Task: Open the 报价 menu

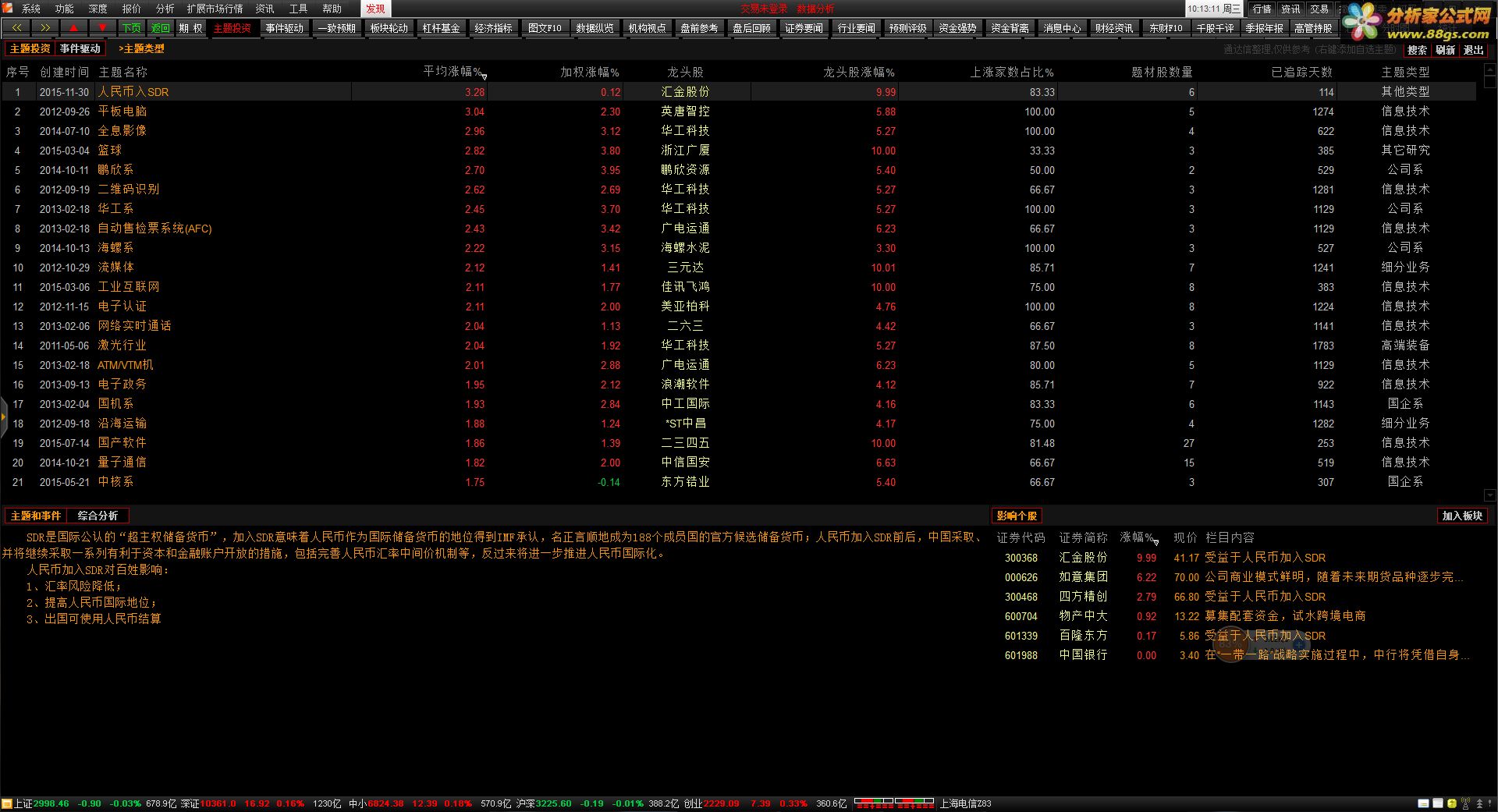Action: 132,9
